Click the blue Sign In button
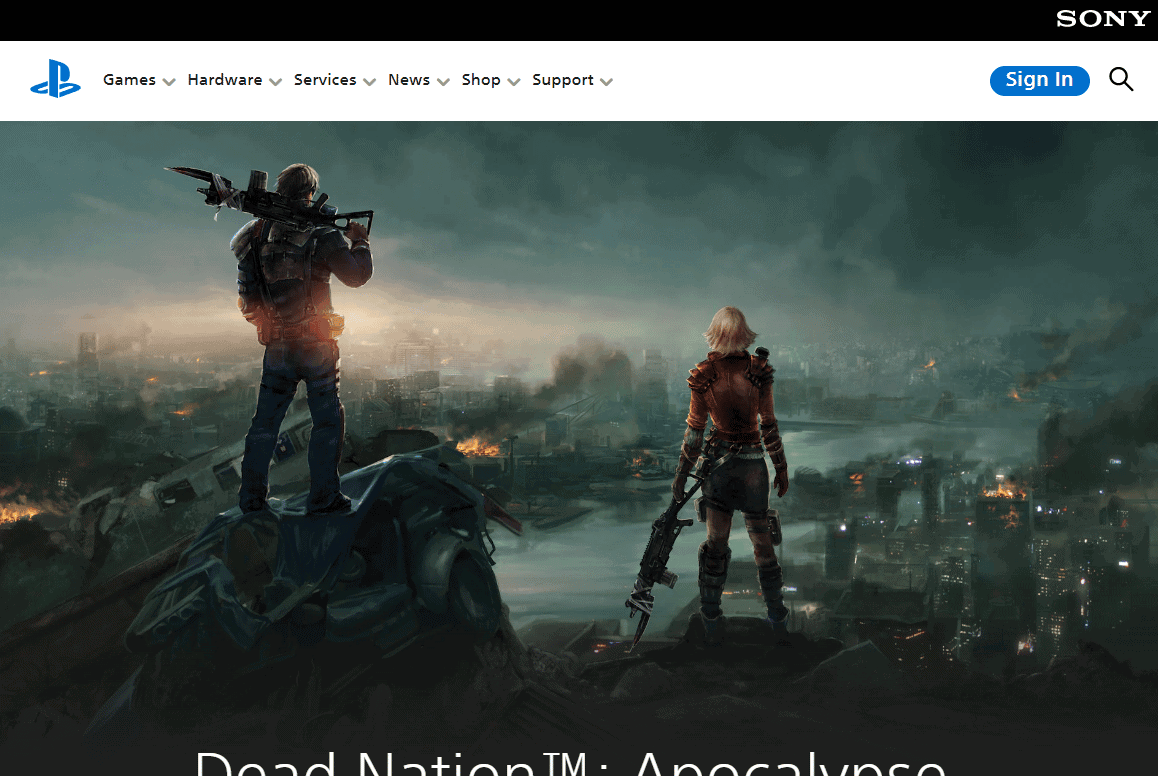 coord(1039,81)
